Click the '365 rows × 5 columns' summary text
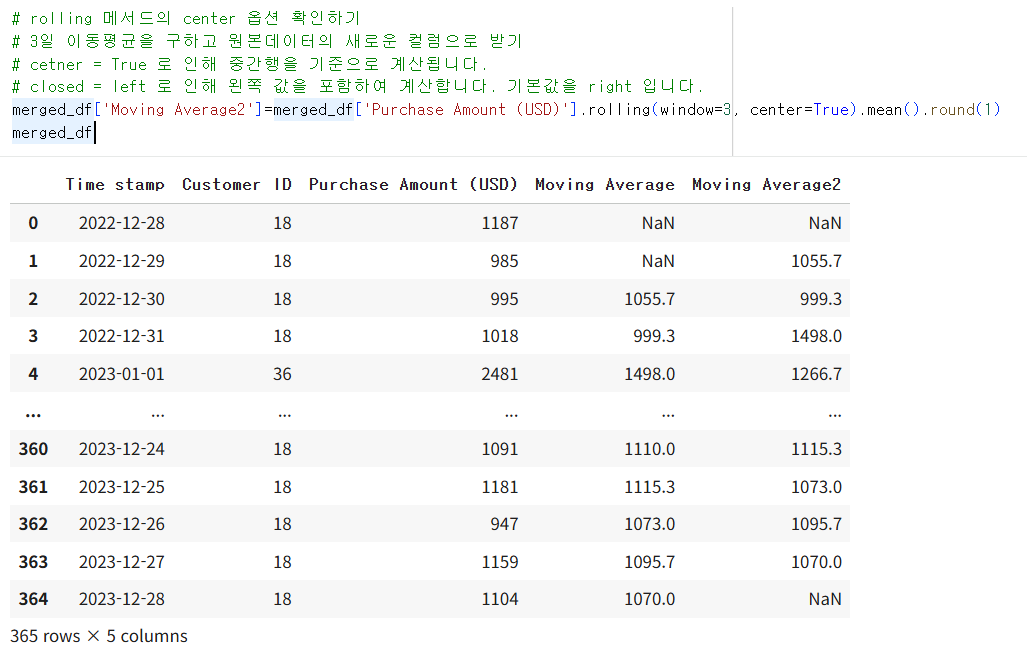 click(x=100, y=636)
